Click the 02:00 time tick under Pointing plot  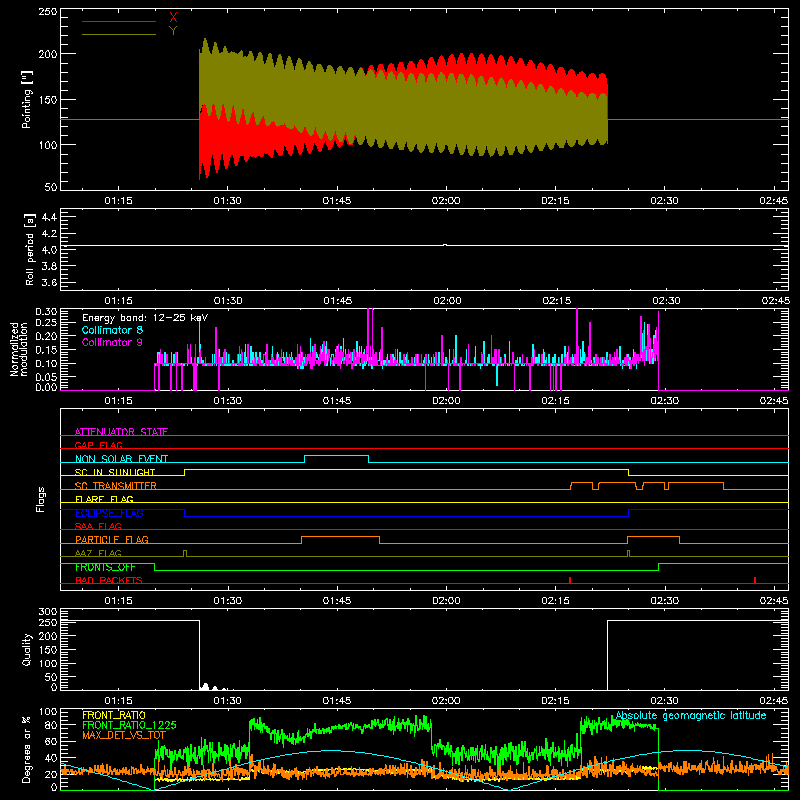(446, 201)
